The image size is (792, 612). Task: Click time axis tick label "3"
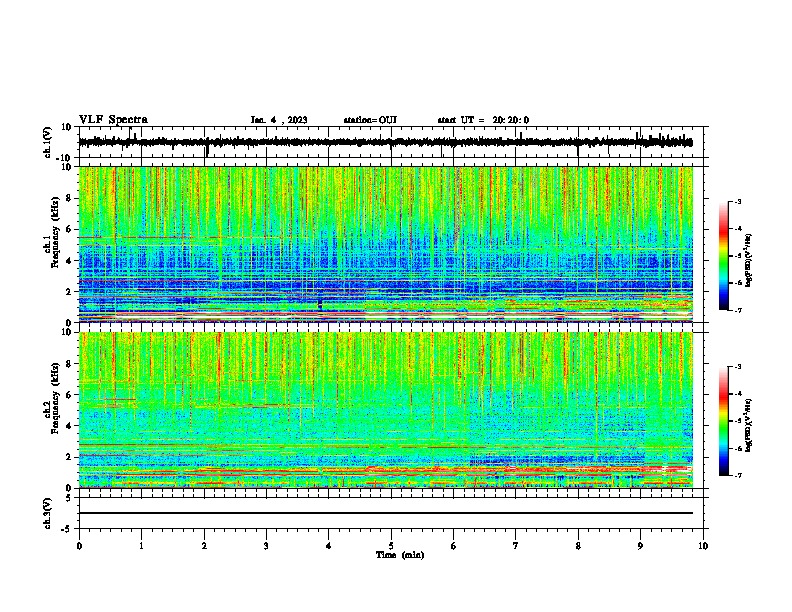click(x=266, y=546)
